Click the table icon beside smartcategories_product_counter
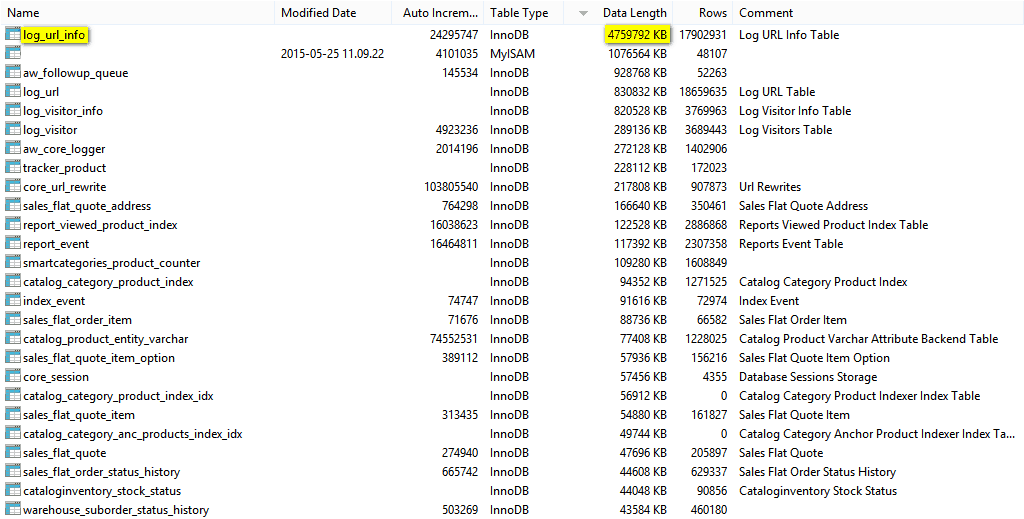The image size is (1024, 519). (12, 262)
